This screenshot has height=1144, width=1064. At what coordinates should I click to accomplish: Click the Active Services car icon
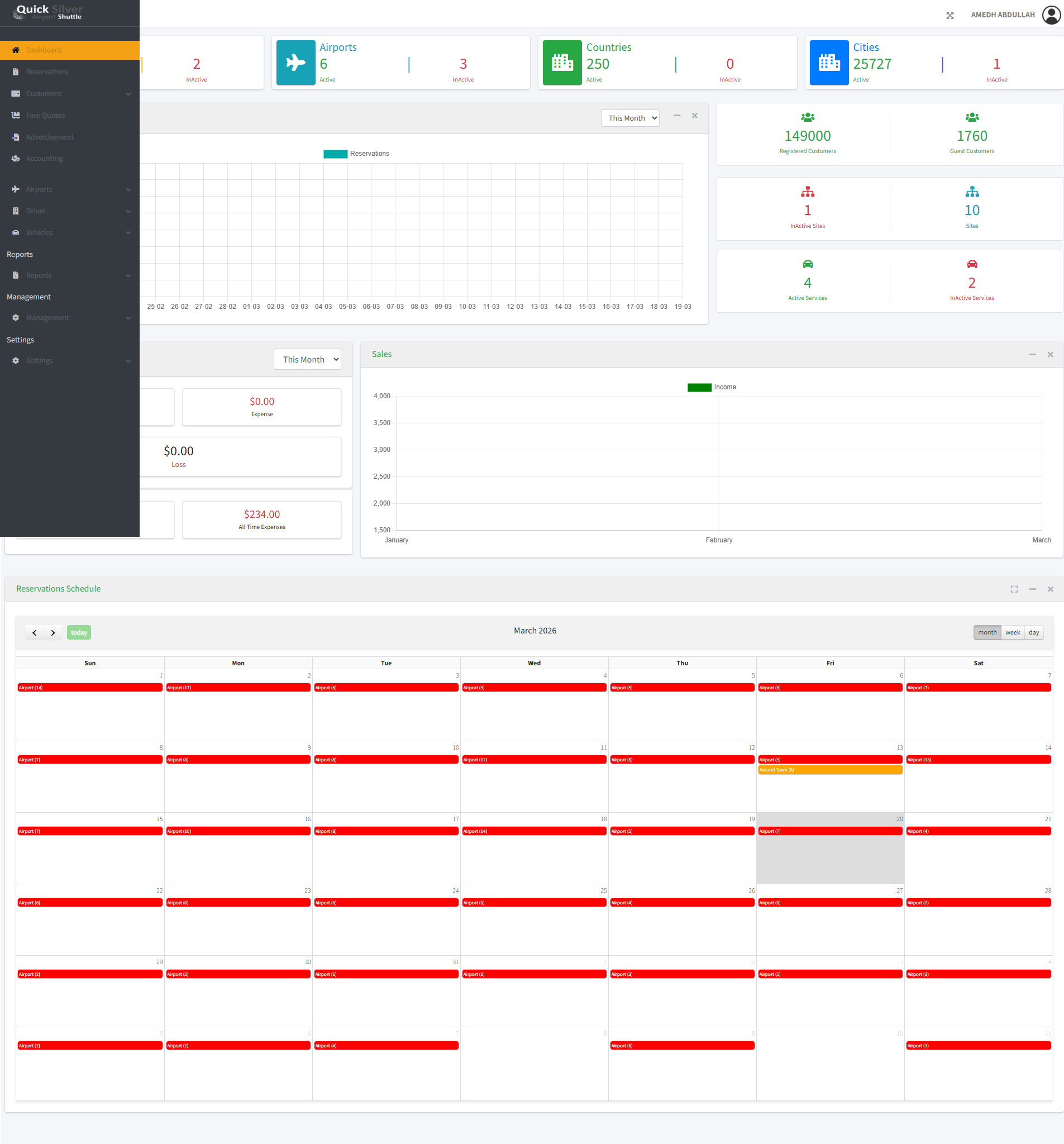point(807,265)
